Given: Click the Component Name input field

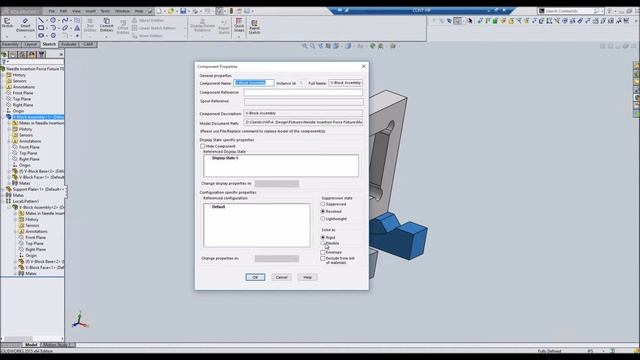Looking at the screenshot, I should 254,83.
